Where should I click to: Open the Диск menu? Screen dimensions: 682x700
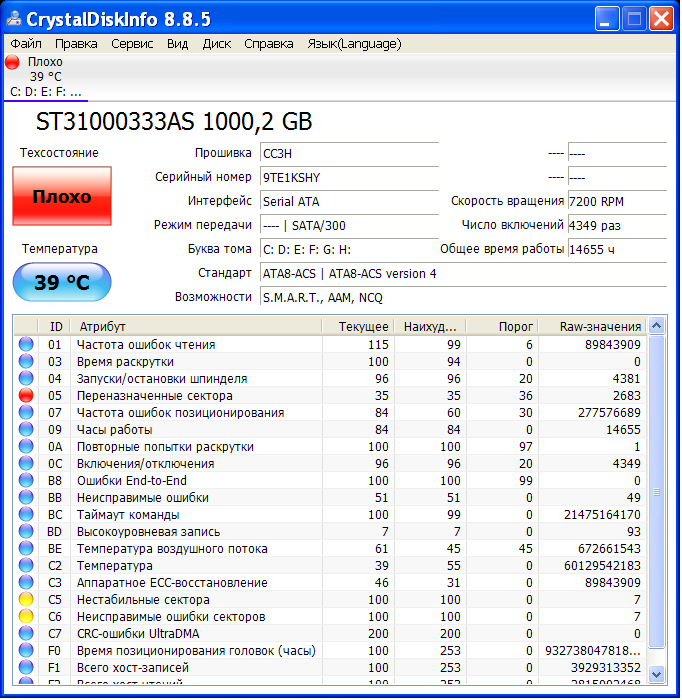[216, 44]
